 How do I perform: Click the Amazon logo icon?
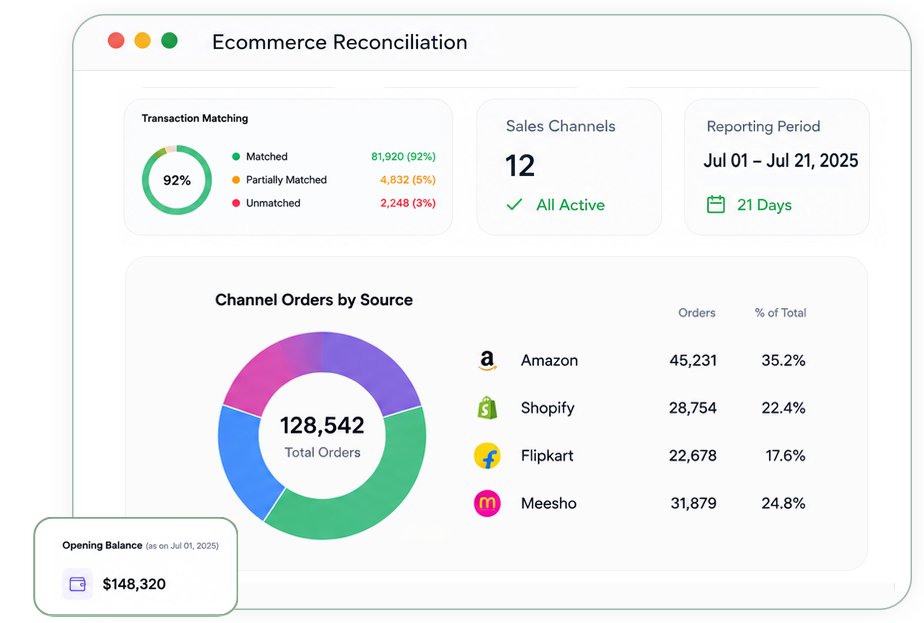(x=487, y=360)
